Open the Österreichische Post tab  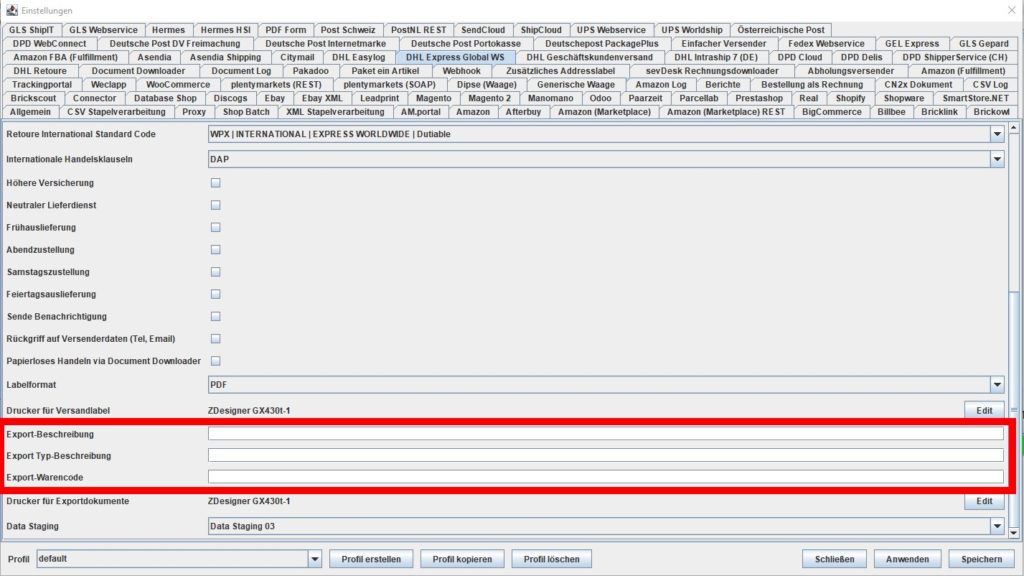pos(780,29)
